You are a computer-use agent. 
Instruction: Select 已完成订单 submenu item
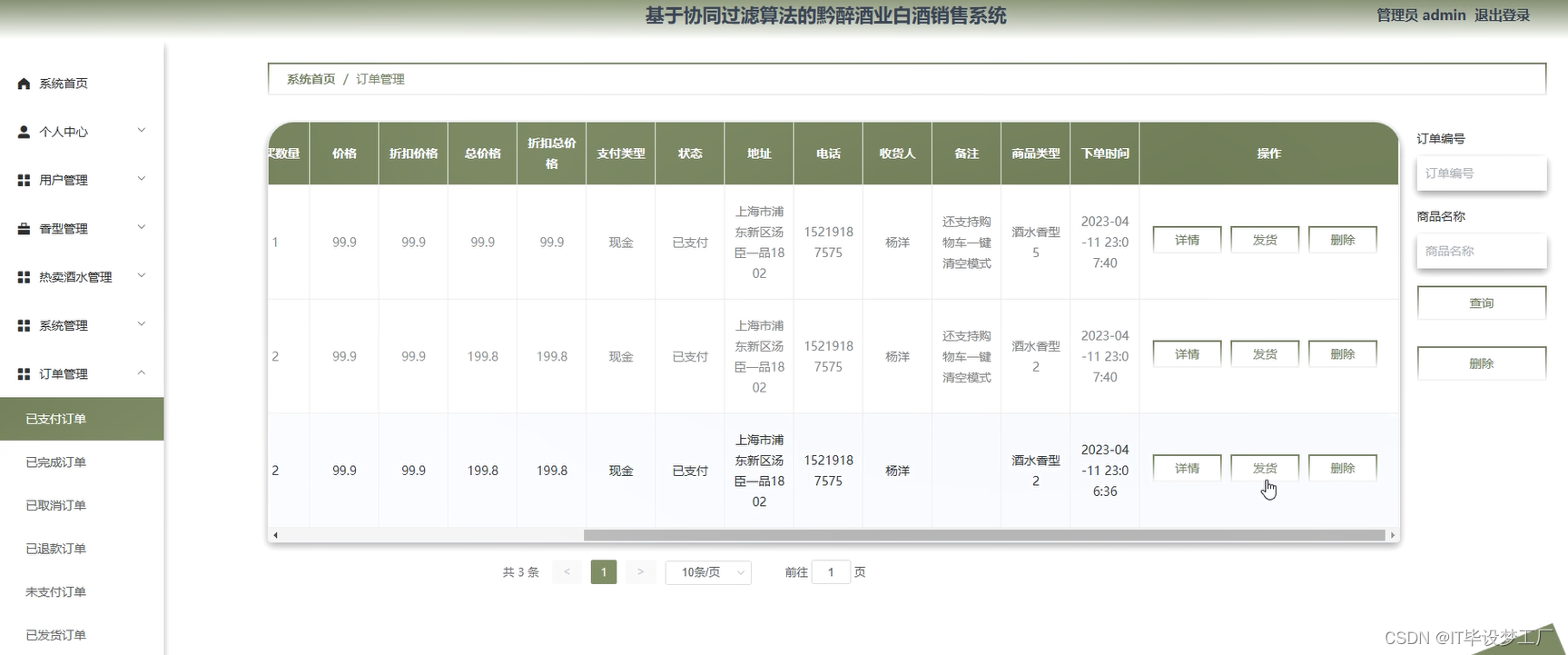[82, 462]
